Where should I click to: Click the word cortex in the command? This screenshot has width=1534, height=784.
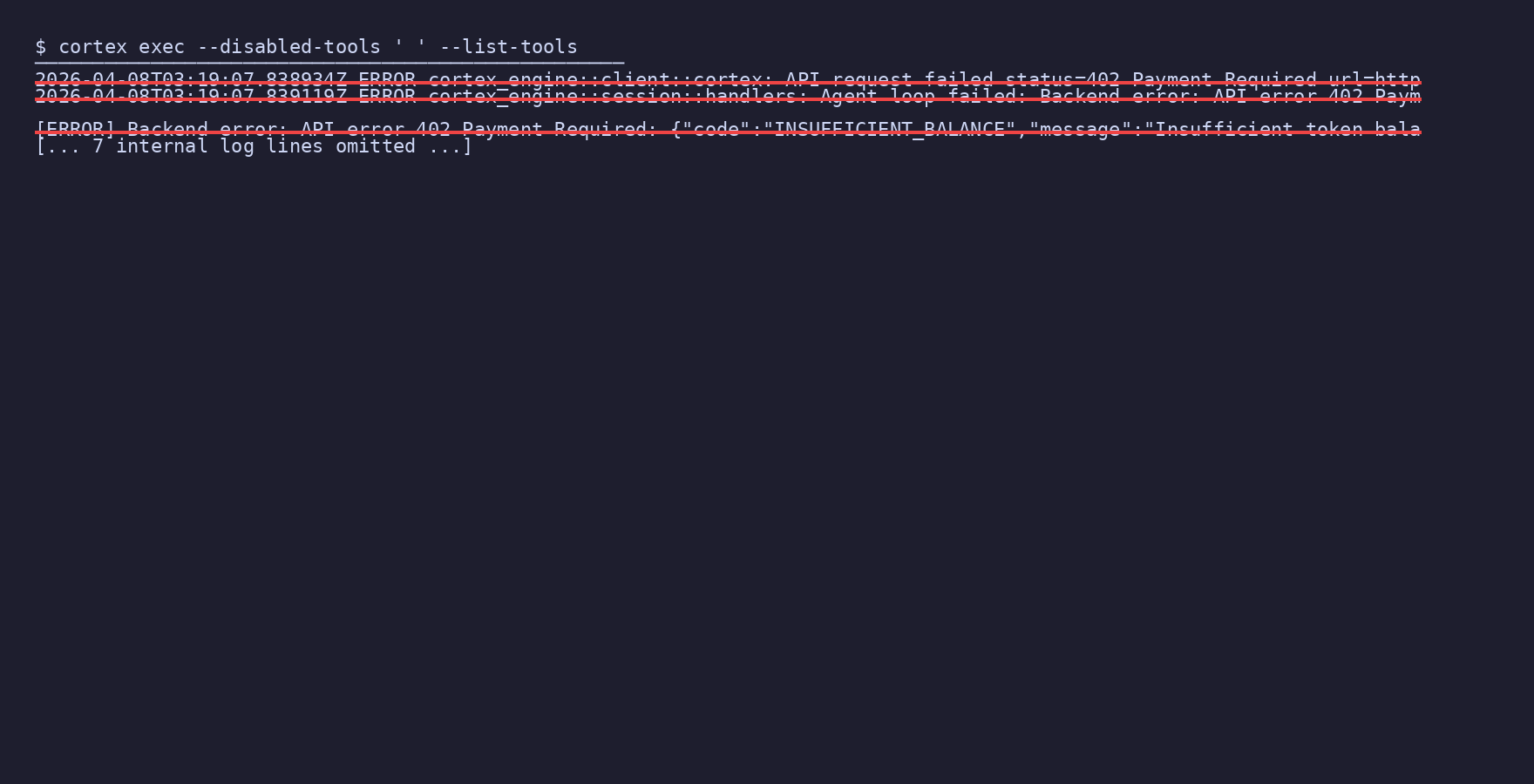(x=92, y=47)
